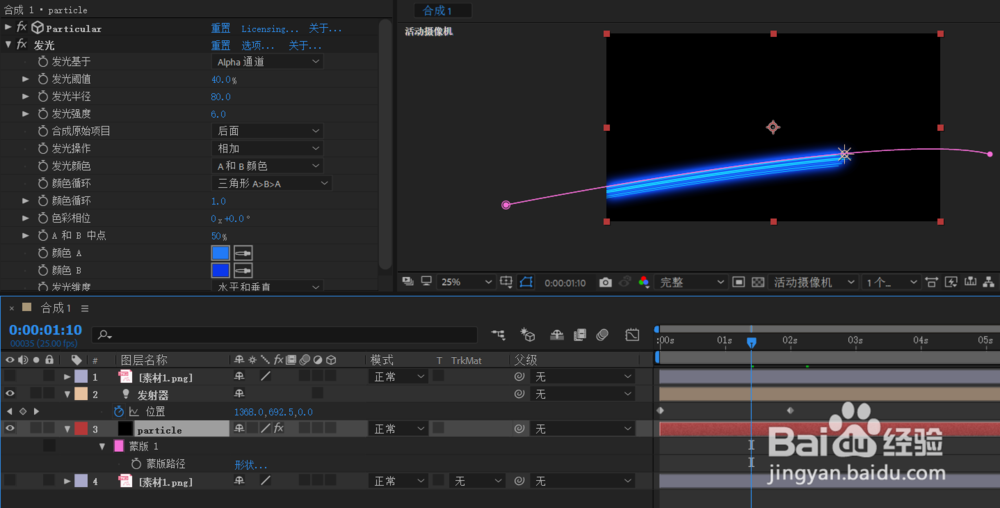1000x508 pixels.
Task: Toggle visibility eye of 发射器 layer
Action: pyautogui.click(x=10, y=394)
